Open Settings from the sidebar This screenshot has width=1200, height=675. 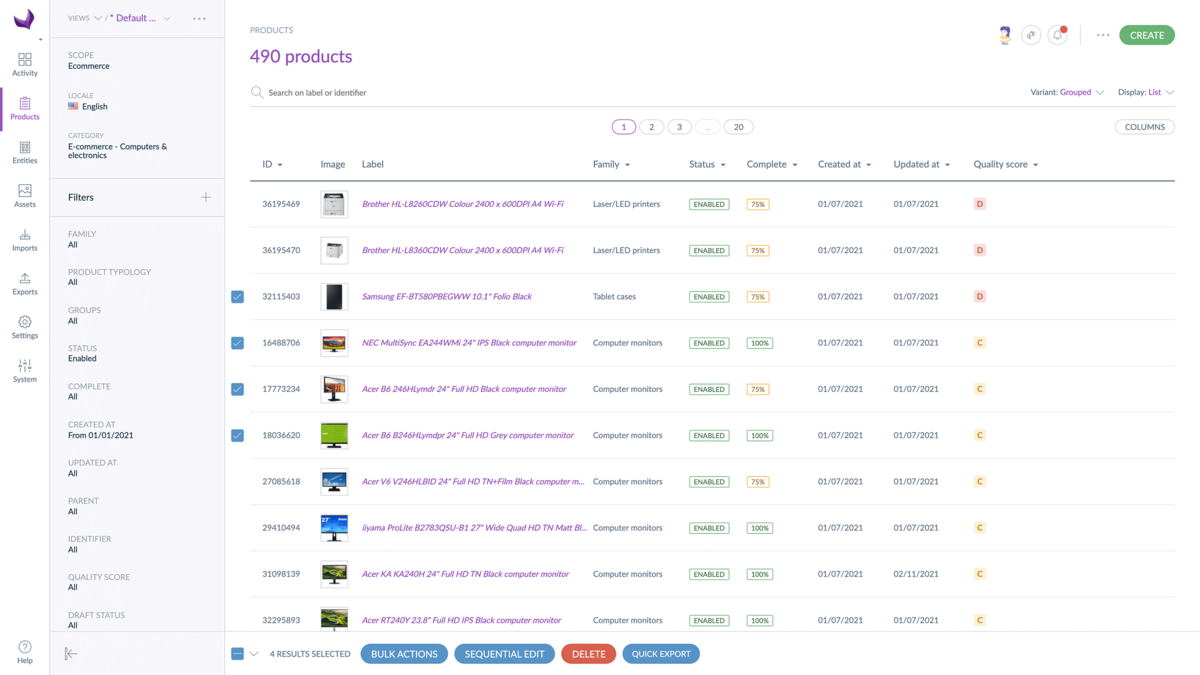click(x=25, y=327)
